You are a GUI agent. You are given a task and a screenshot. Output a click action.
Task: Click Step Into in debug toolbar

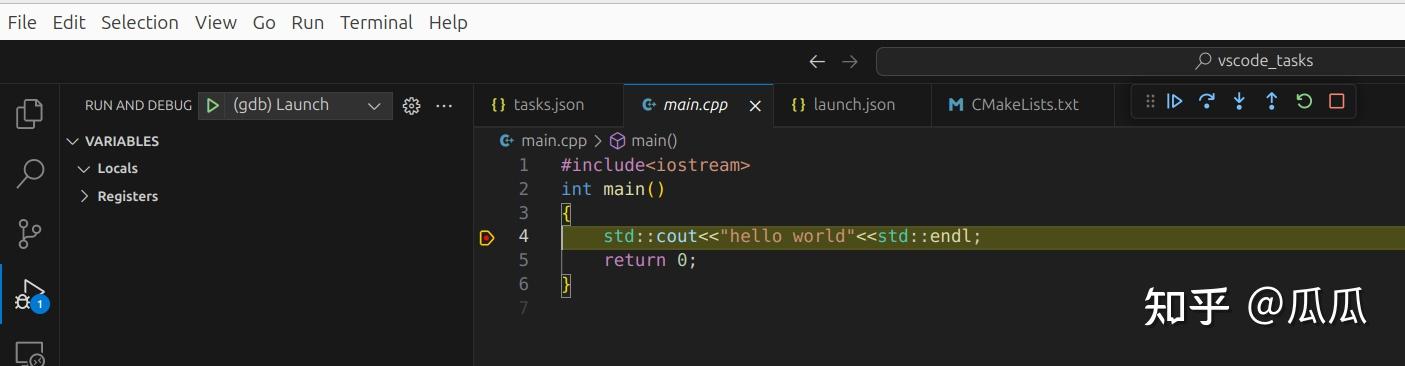(1239, 101)
